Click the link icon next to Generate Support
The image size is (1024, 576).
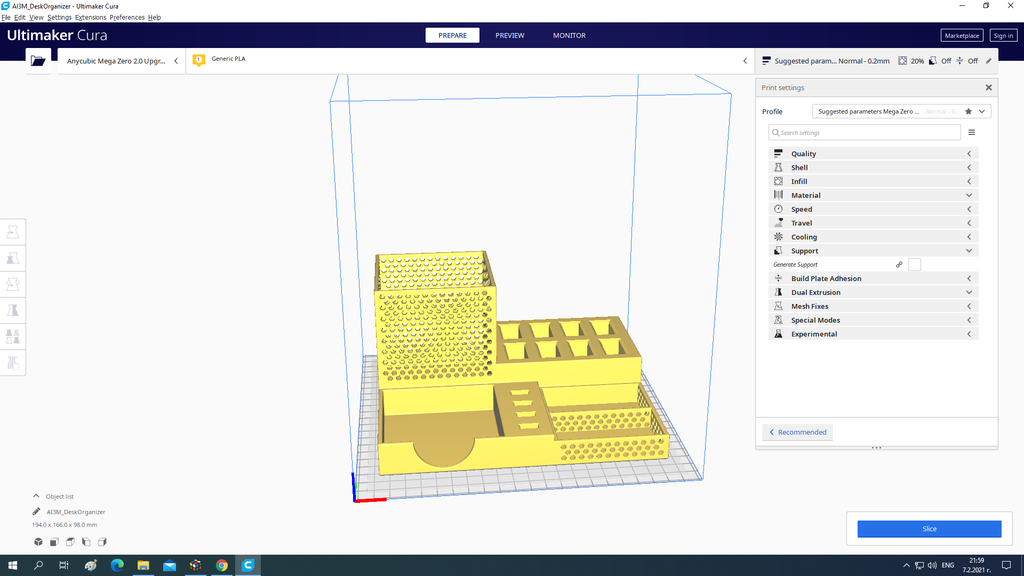click(x=899, y=265)
